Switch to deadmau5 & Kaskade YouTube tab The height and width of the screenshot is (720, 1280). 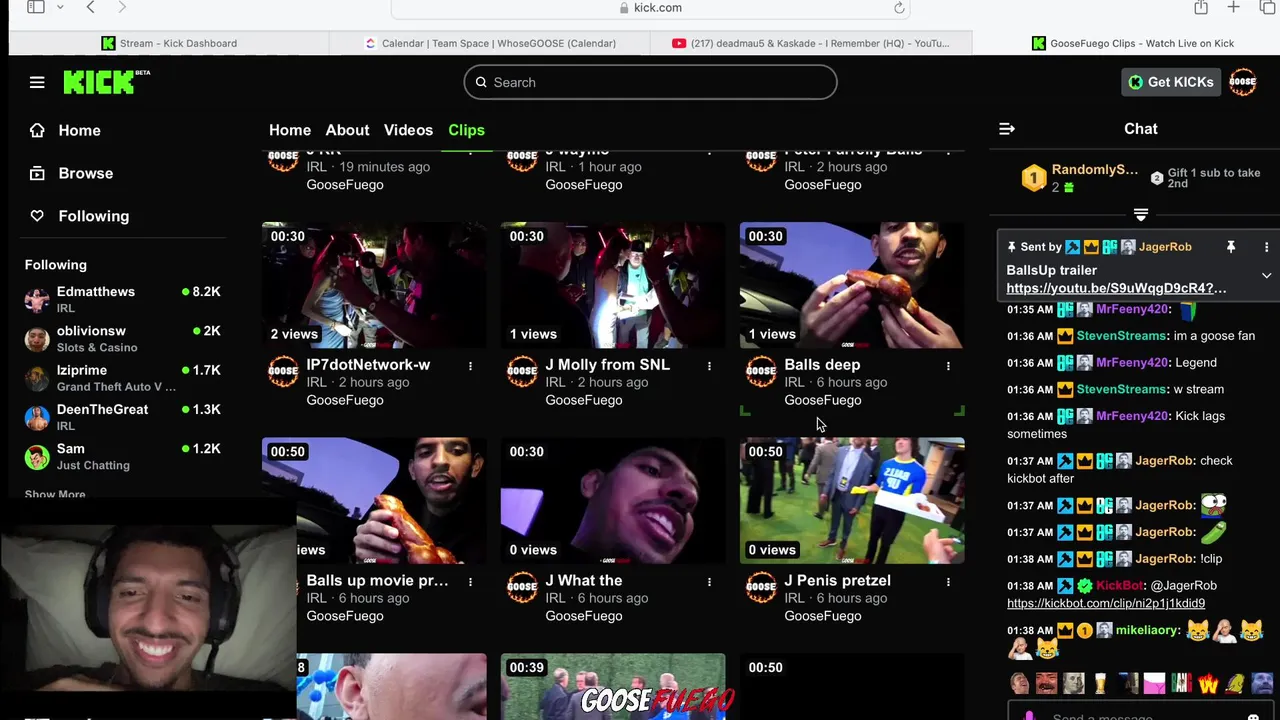(x=811, y=43)
